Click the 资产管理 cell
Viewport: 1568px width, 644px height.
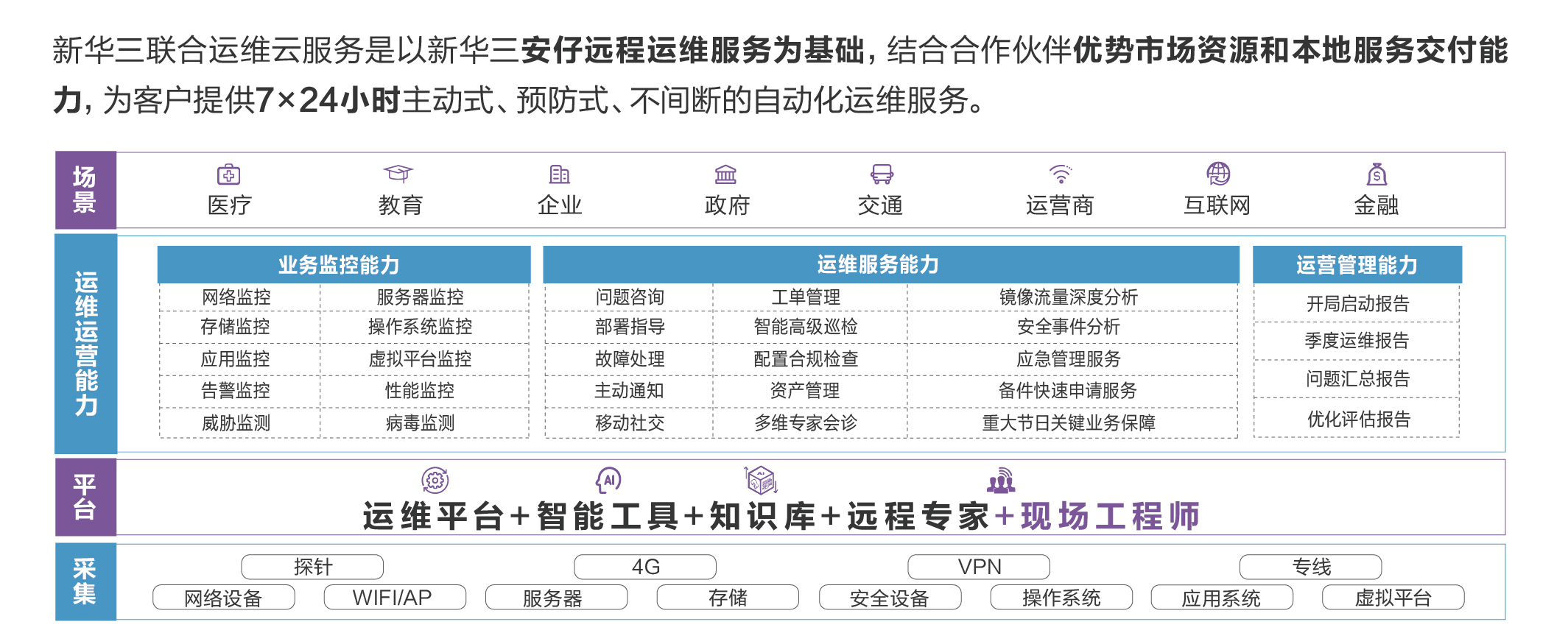tap(809, 391)
